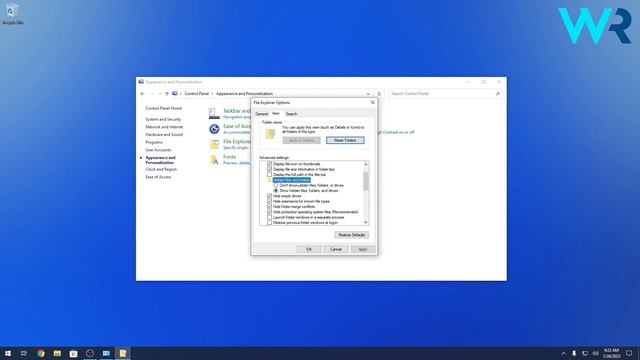Go up one level in Control Panel
Viewport: 640px width, 360px height.
click(167, 94)
